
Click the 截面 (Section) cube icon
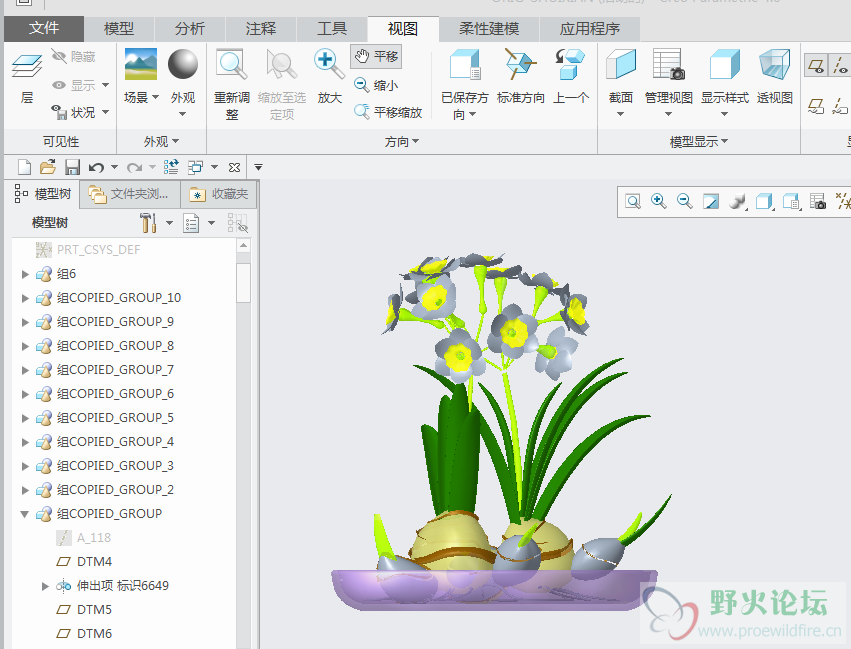[x=620, y=64]
